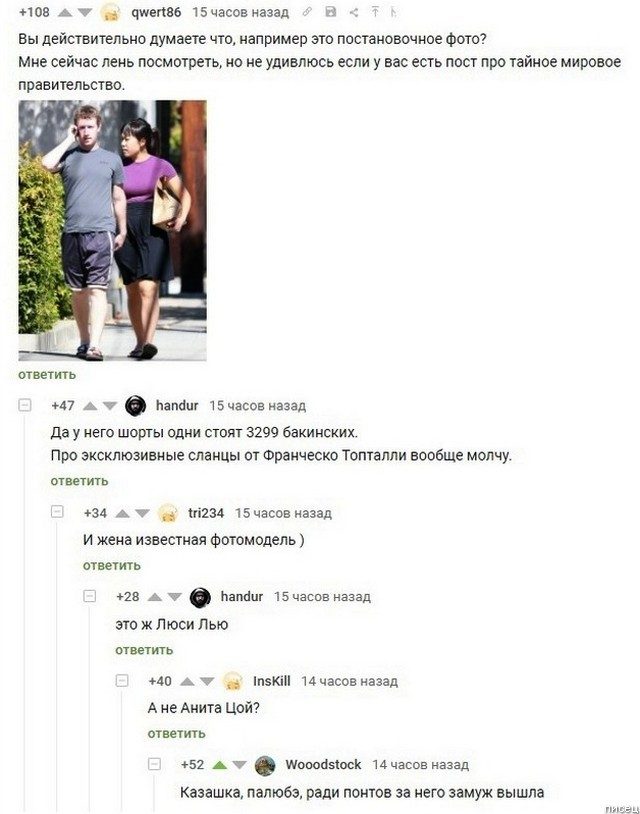Collapse handur's first comment thread

tap(25, 405)
